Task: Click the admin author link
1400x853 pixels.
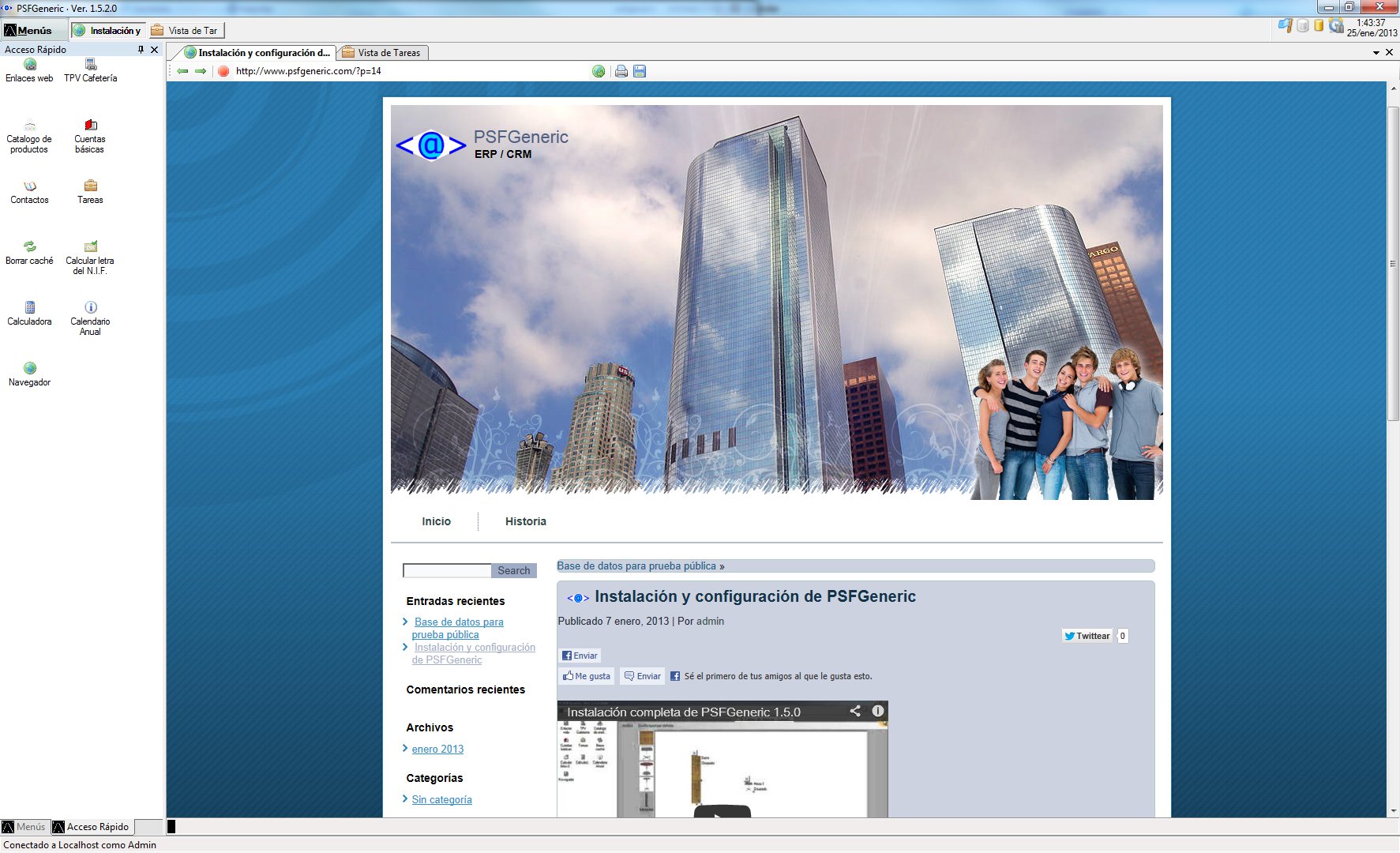Action: (710, 621)
